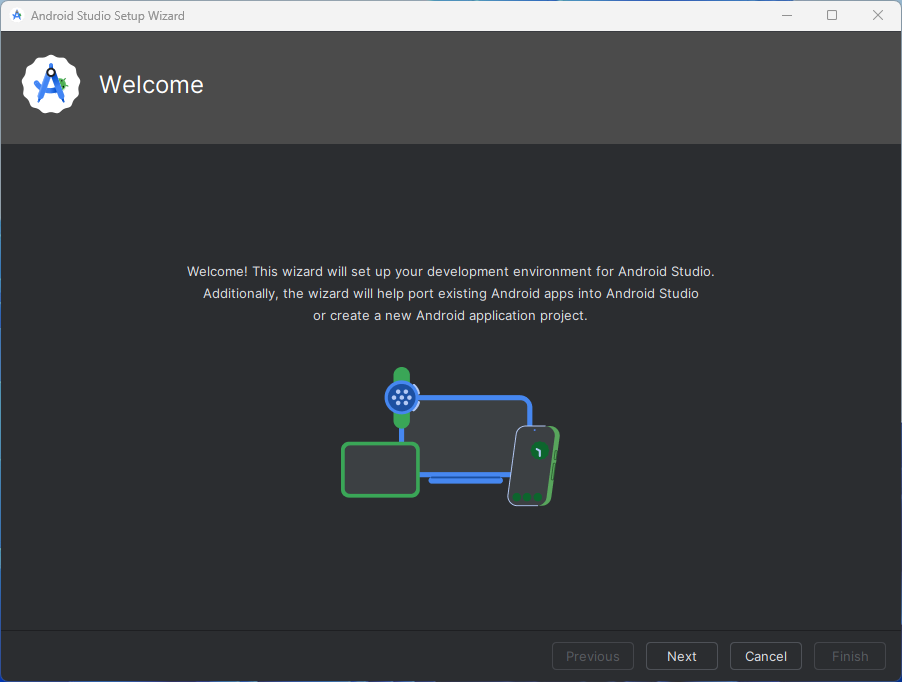Click the Next button
The image size is (902, 682).
681,656
